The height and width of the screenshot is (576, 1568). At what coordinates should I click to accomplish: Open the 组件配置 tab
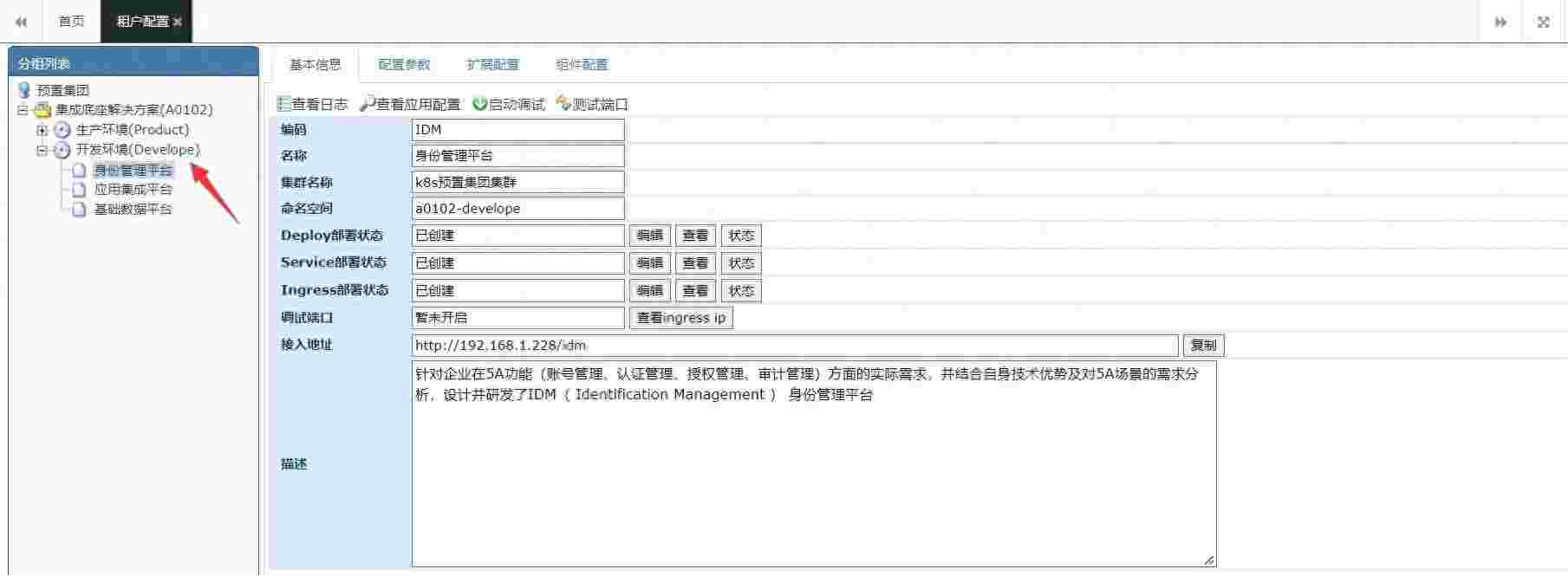pyautogui.click(x=582, y=65)
